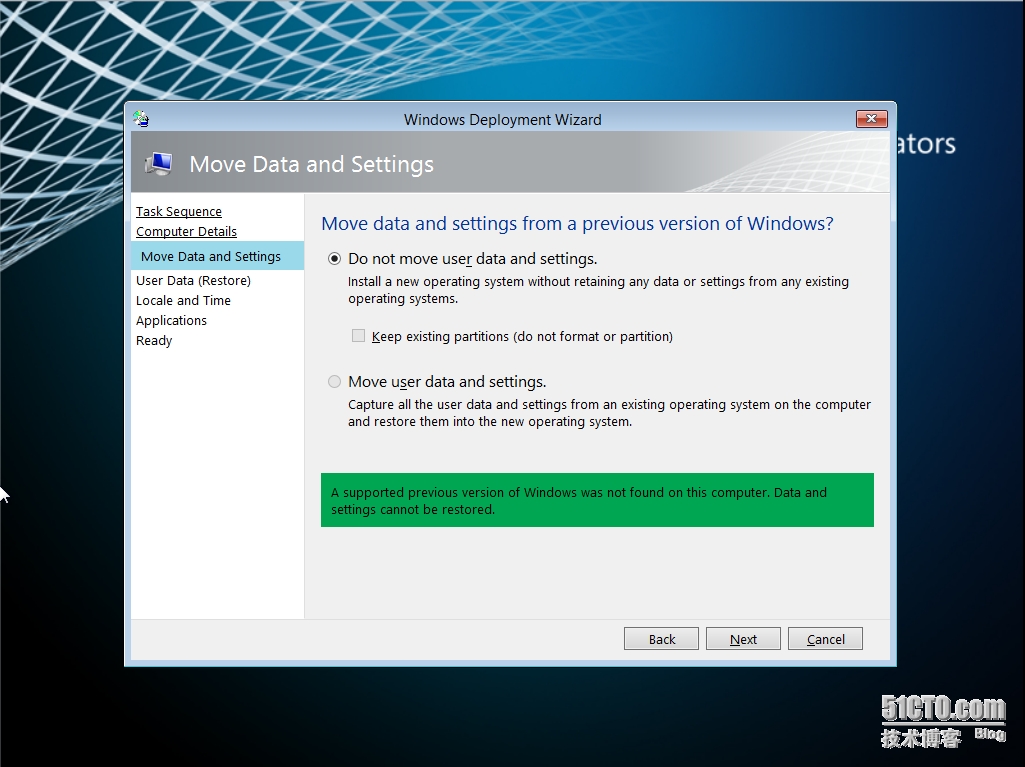Viewport: 1025px width, 767px height.
Task: Select the Move Data and Settings step
Action: coord(217,256)
